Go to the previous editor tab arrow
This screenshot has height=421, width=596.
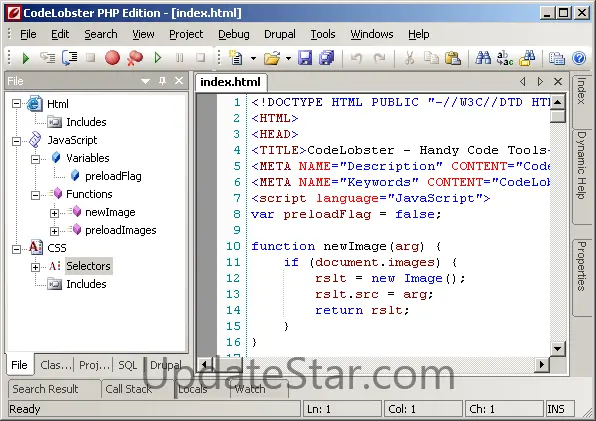523,81
